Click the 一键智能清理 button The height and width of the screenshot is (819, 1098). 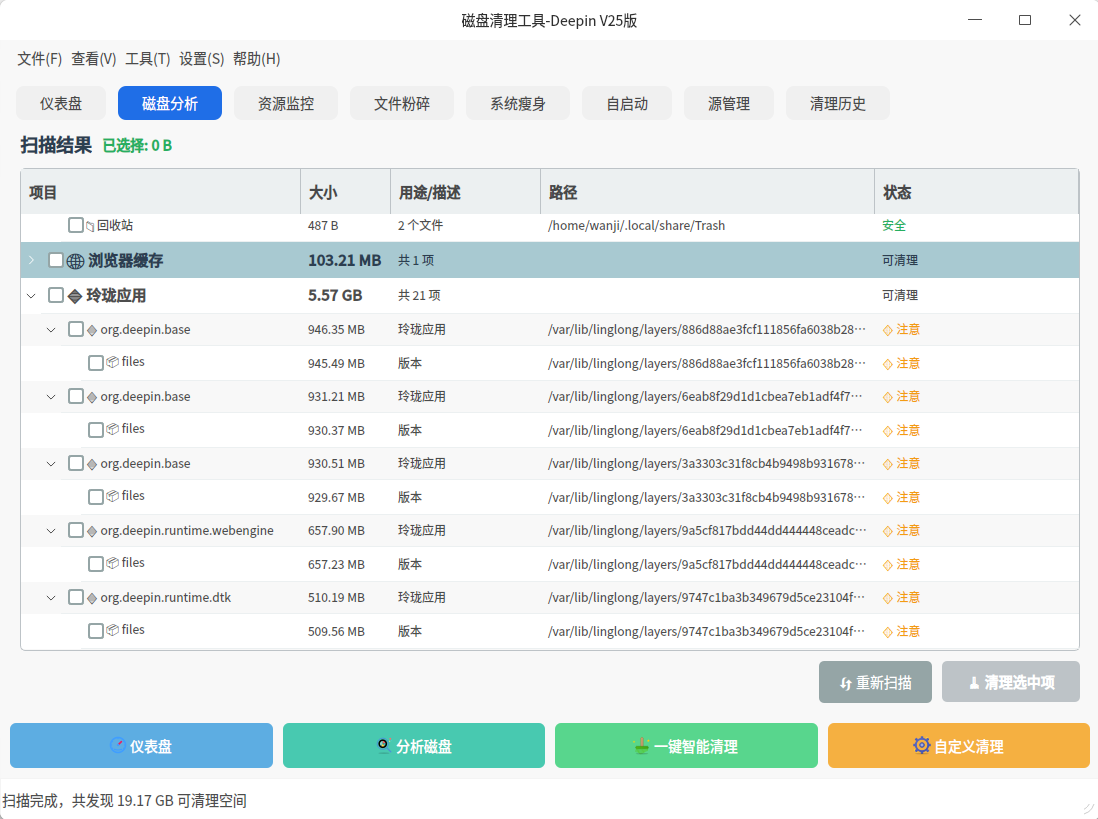point(686,746)
